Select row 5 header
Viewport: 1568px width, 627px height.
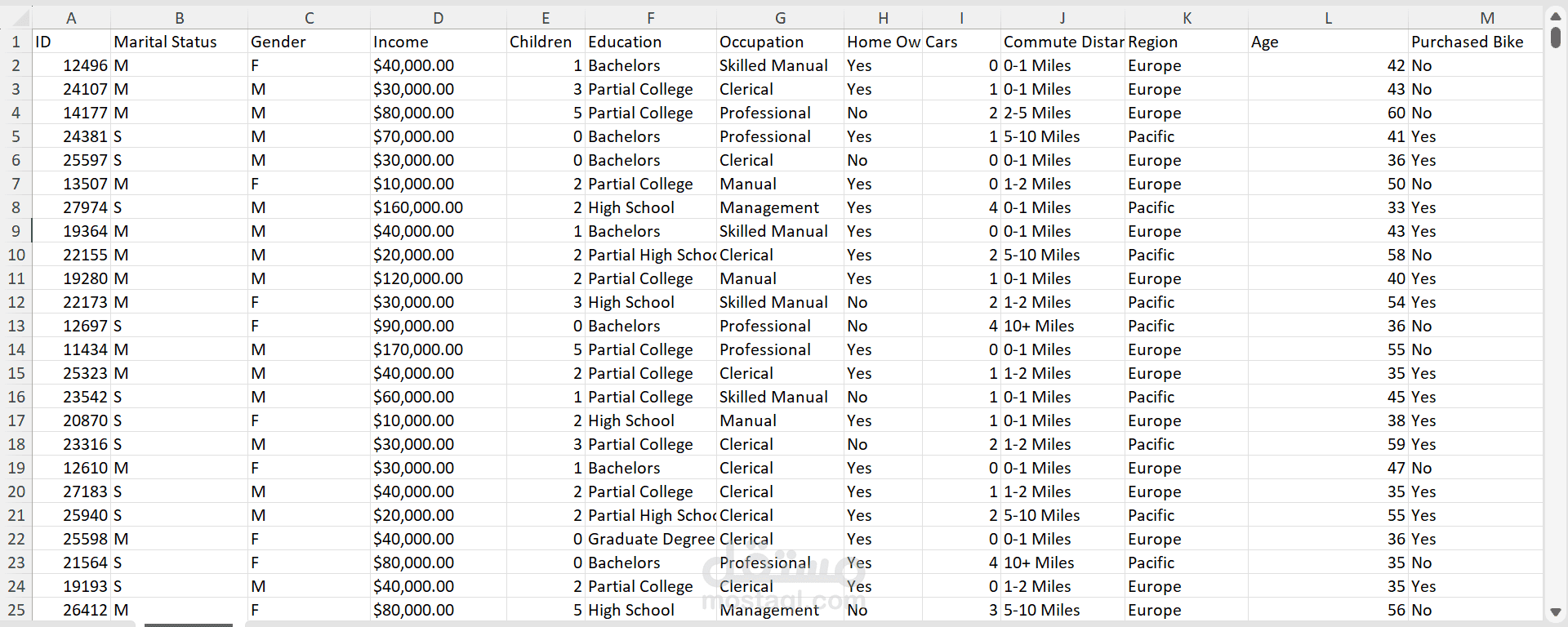coord(16,136)
